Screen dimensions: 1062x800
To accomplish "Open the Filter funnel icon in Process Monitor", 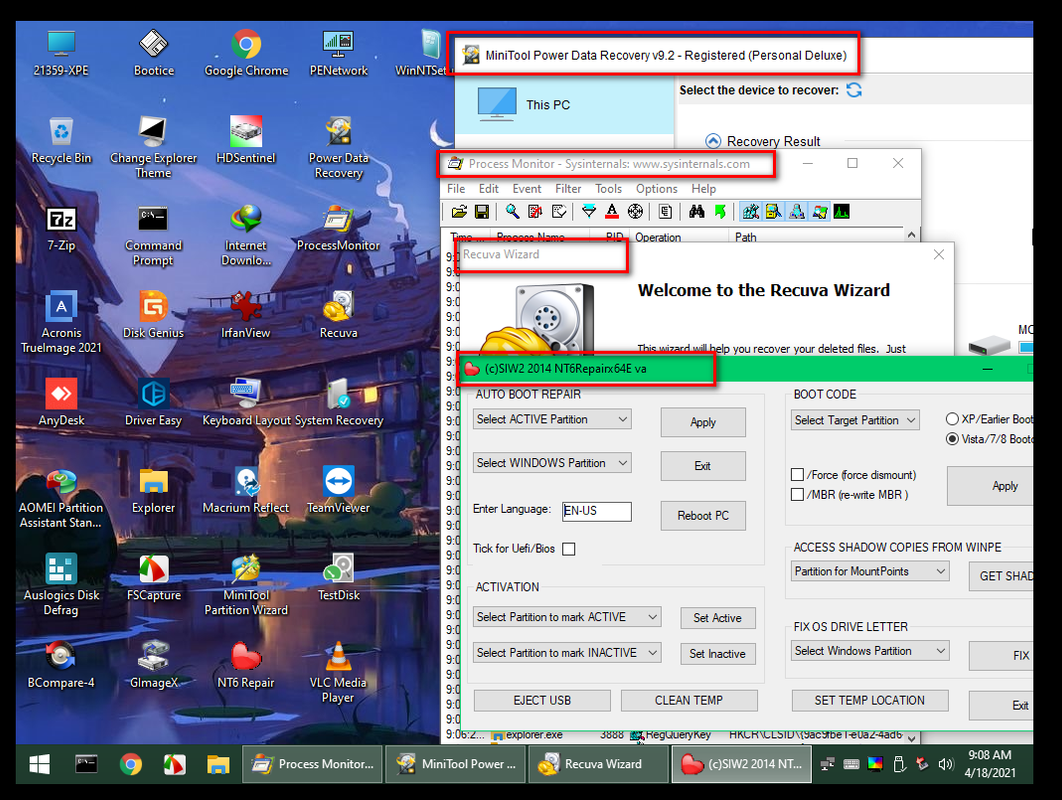I will (x=589, y=212).
